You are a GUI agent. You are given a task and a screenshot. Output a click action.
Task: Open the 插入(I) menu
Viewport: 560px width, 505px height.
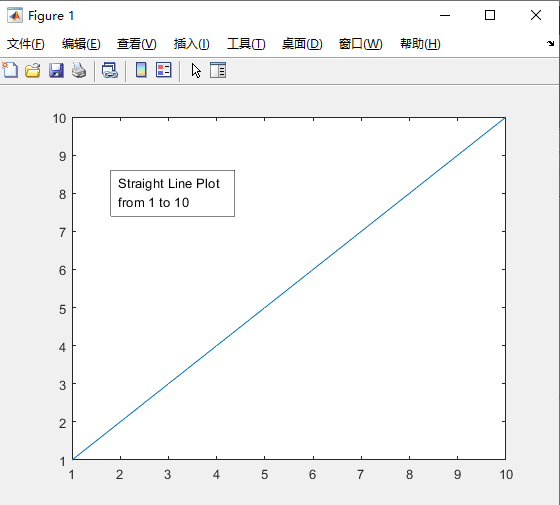click(x=191, y=44)
